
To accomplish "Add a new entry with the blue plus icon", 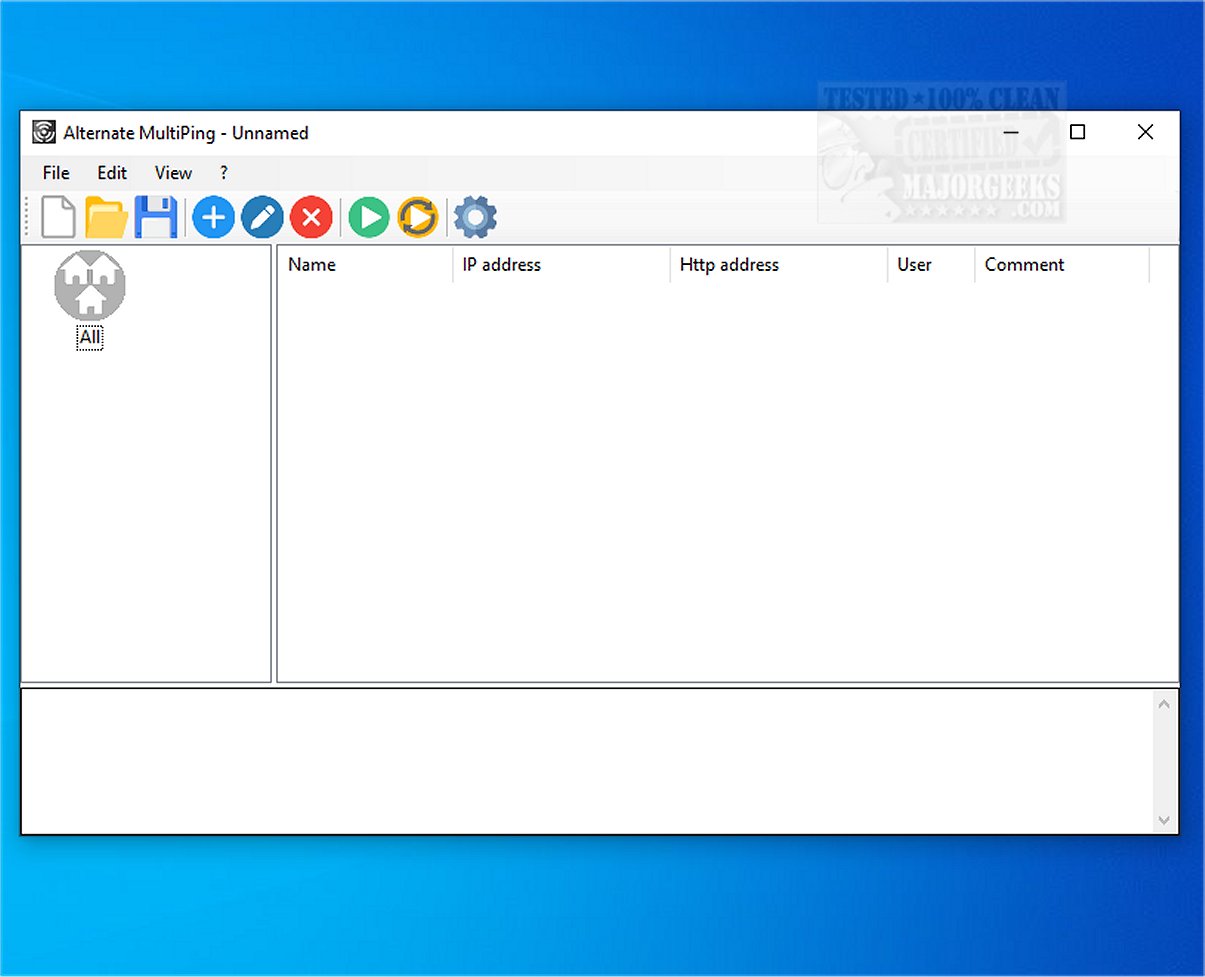I will (213, 217).
